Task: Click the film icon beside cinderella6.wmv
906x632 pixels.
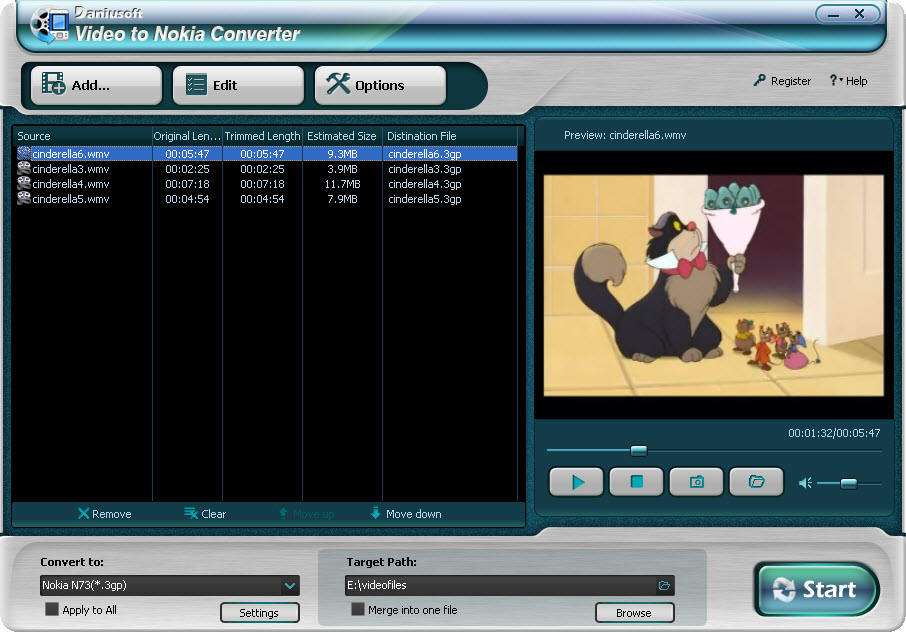Action: click(x=24, y=153)
